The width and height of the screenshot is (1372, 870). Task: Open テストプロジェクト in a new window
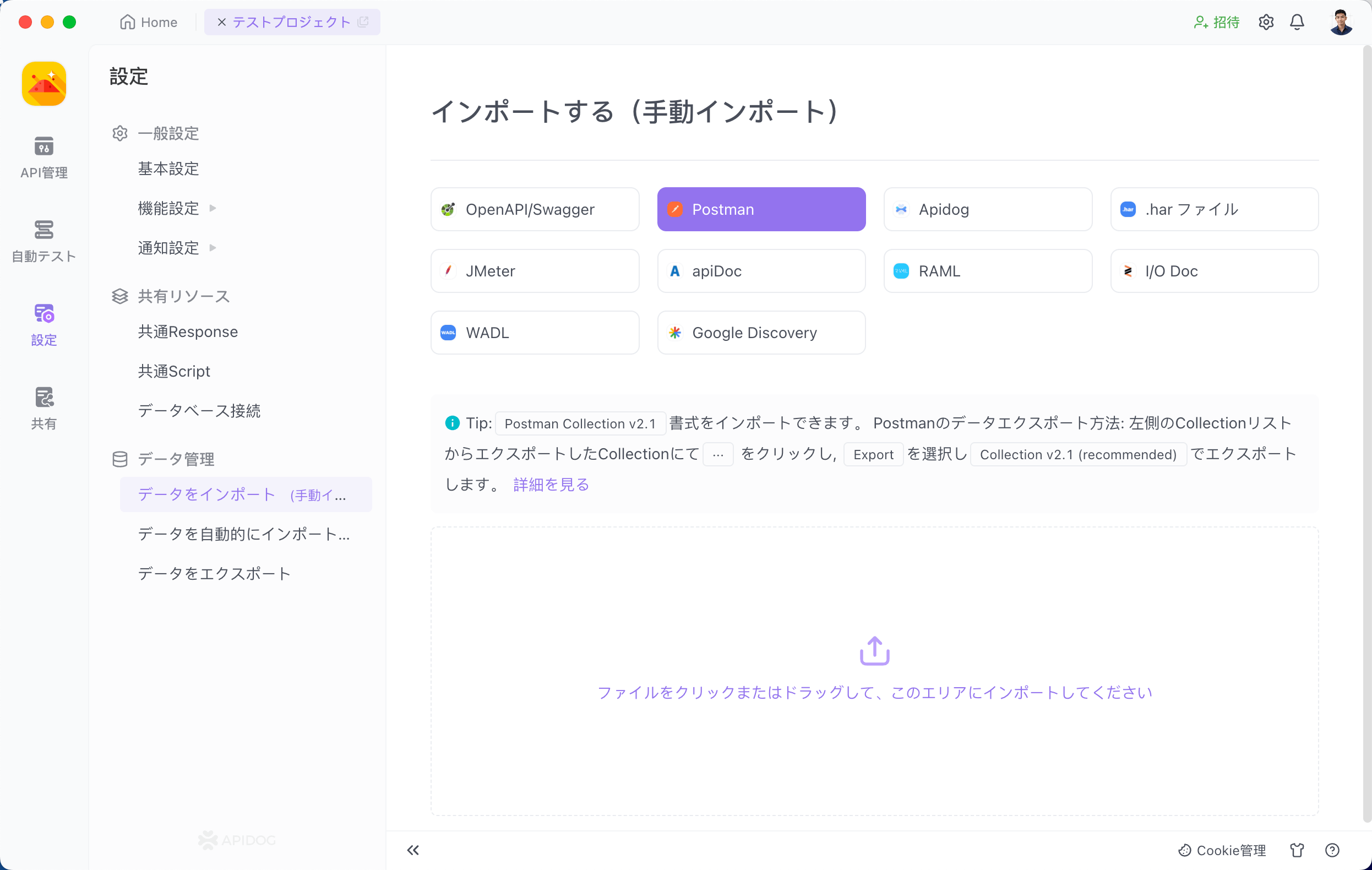pos(363,22)
